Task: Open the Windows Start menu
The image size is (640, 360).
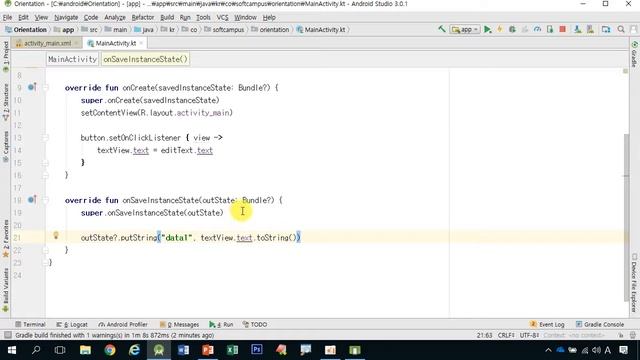Action: [x=12, y=350]
